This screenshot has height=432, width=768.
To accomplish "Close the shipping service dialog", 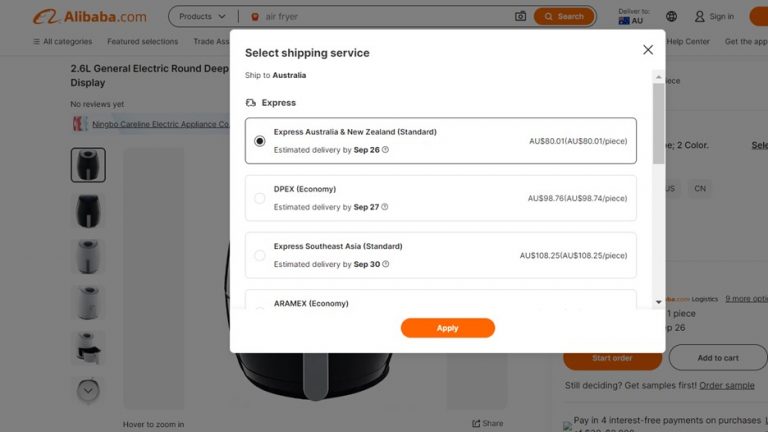I will tap(648, 50).
